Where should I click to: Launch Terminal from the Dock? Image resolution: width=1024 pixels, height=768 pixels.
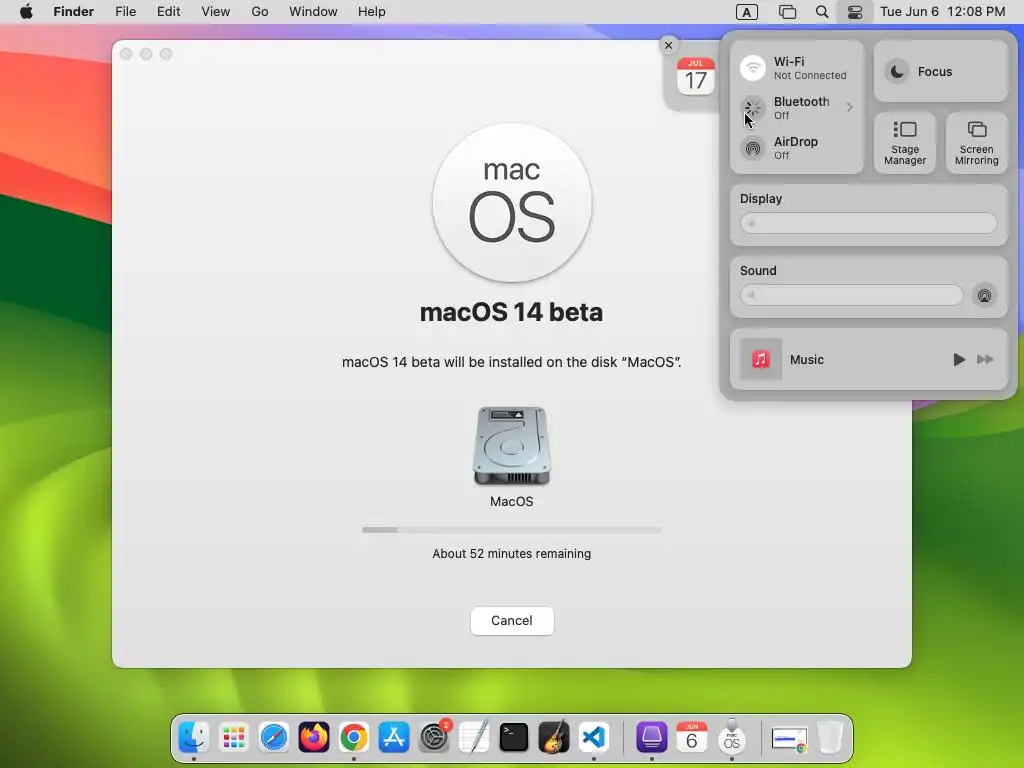click(x=514, y=738)
